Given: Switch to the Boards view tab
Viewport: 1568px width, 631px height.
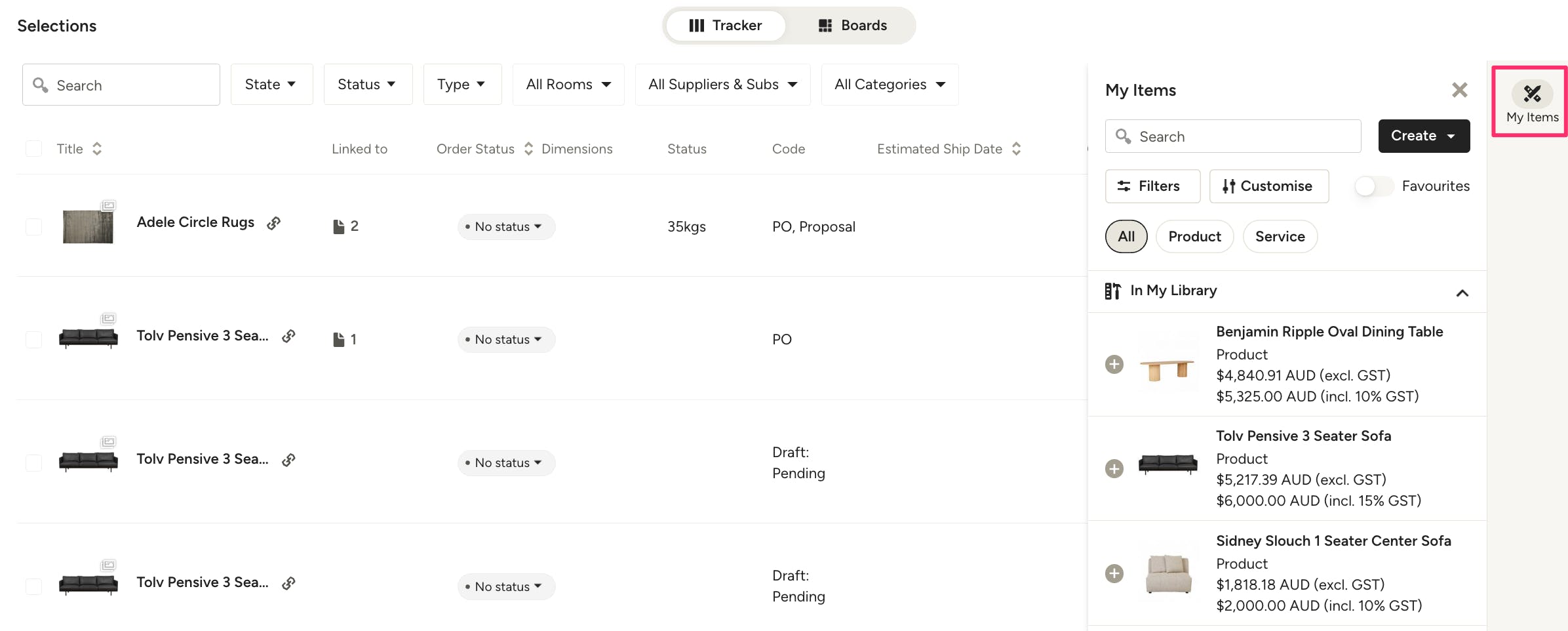Looking at the screenshot, I should (x=852, y=26).
